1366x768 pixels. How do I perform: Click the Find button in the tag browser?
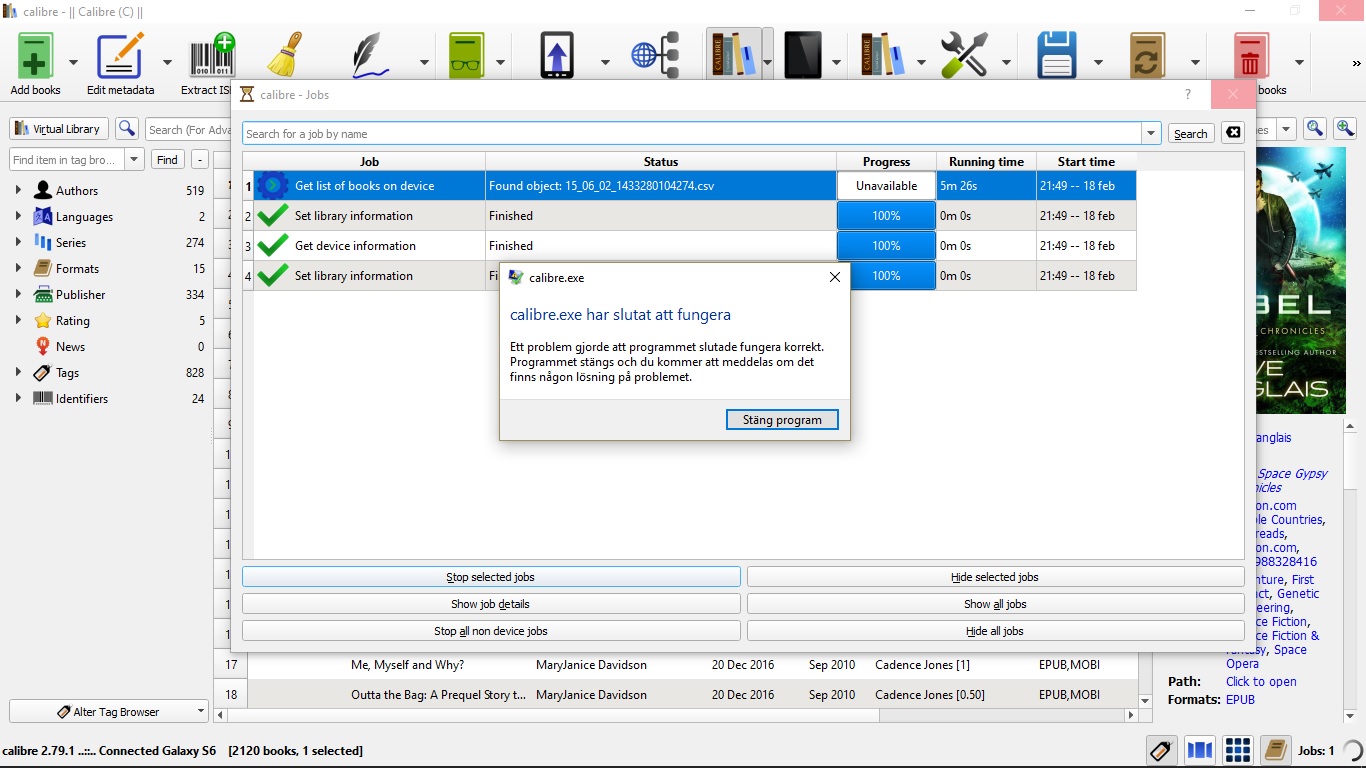pyautogui.click(x=167, y=159)
